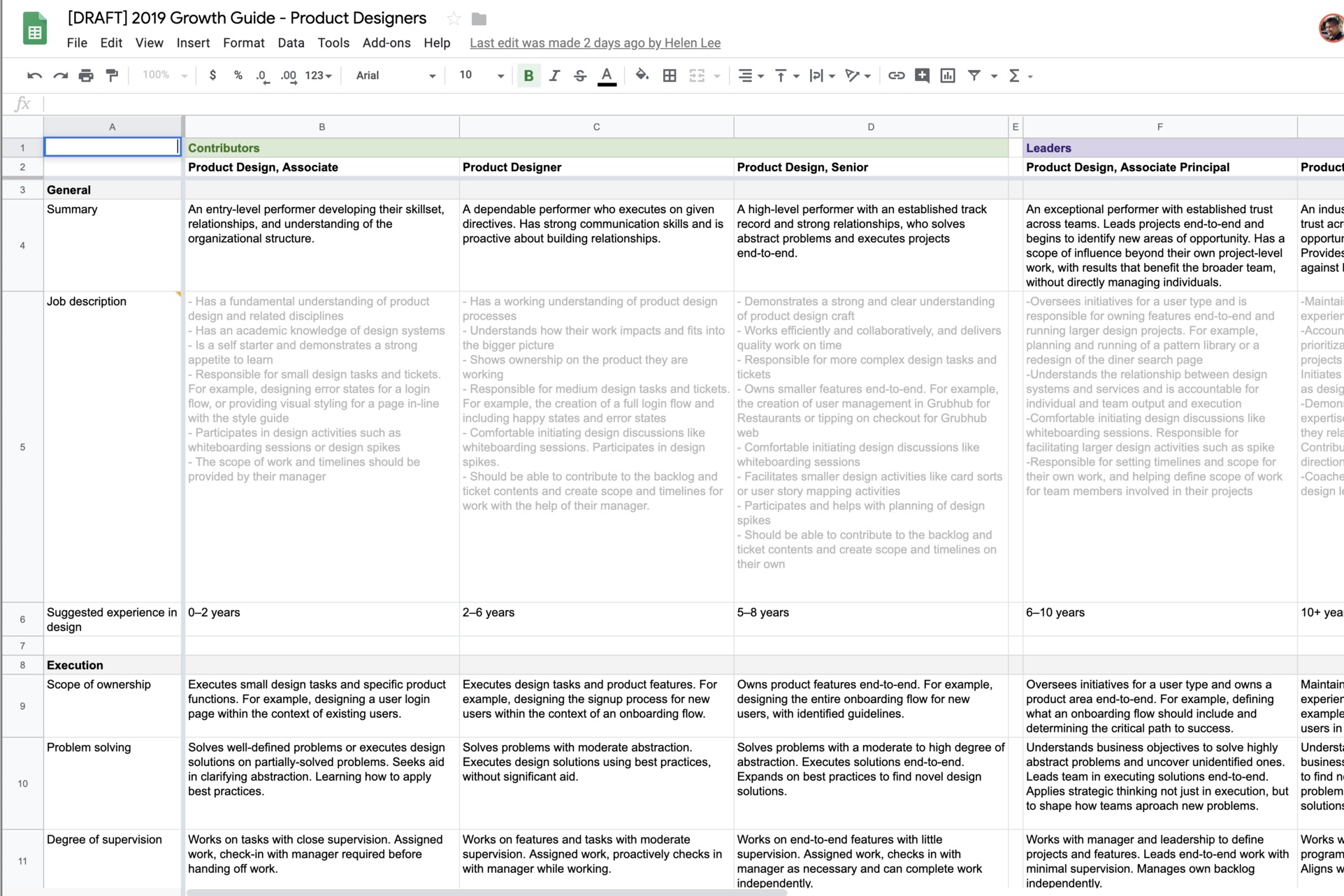Toggle bold formatting
The width and height of the screenshot is (1344, 896).
(x=528, y=75)
